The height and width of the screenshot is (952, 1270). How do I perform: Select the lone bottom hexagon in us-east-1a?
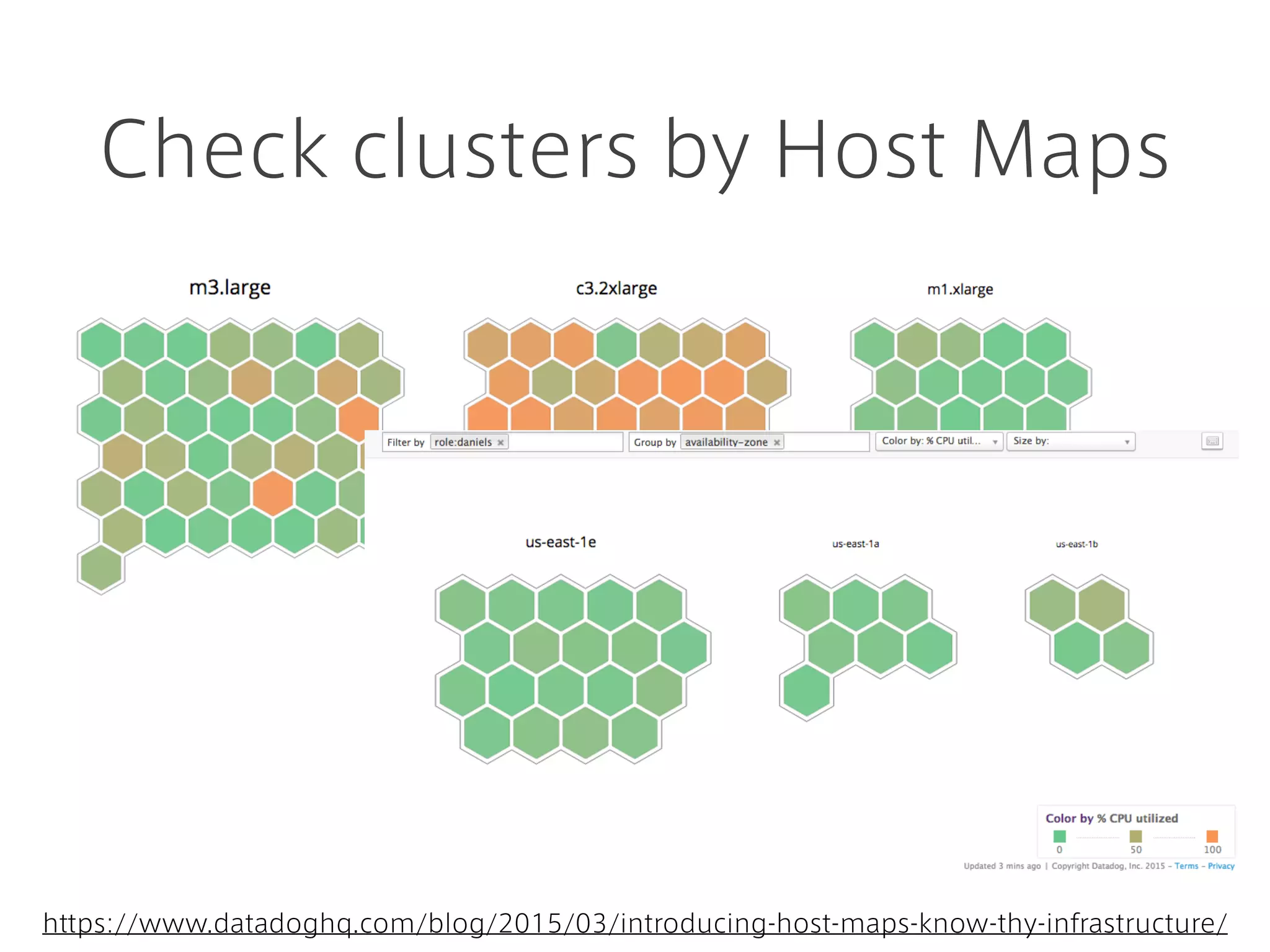(x=806, y=691)
